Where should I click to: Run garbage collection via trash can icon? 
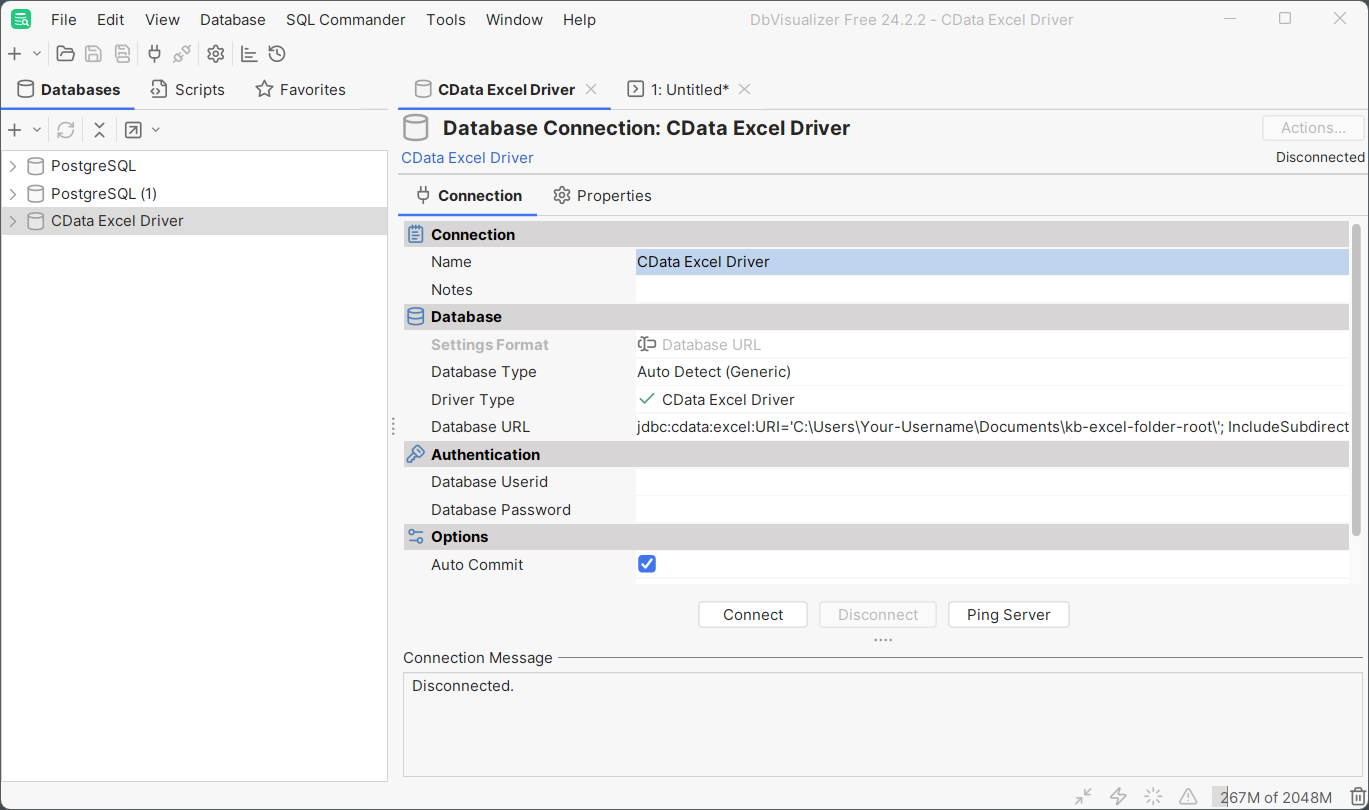(x=1357, y=796)
